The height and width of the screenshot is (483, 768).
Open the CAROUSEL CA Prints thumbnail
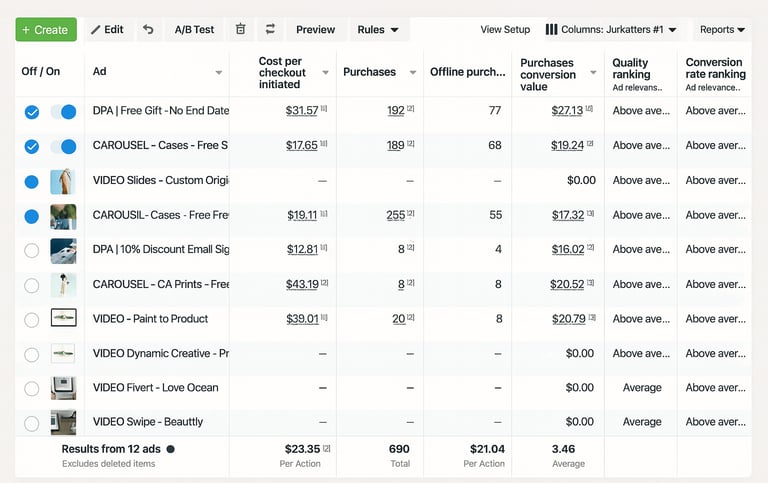click(x=63, y=285)
